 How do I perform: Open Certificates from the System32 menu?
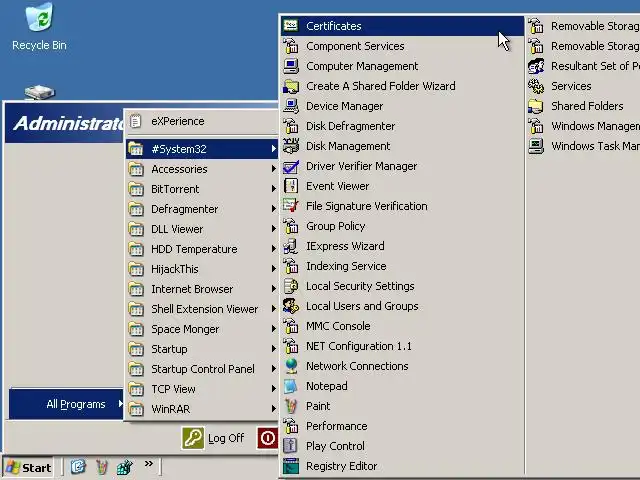click(x=402, y=26)
